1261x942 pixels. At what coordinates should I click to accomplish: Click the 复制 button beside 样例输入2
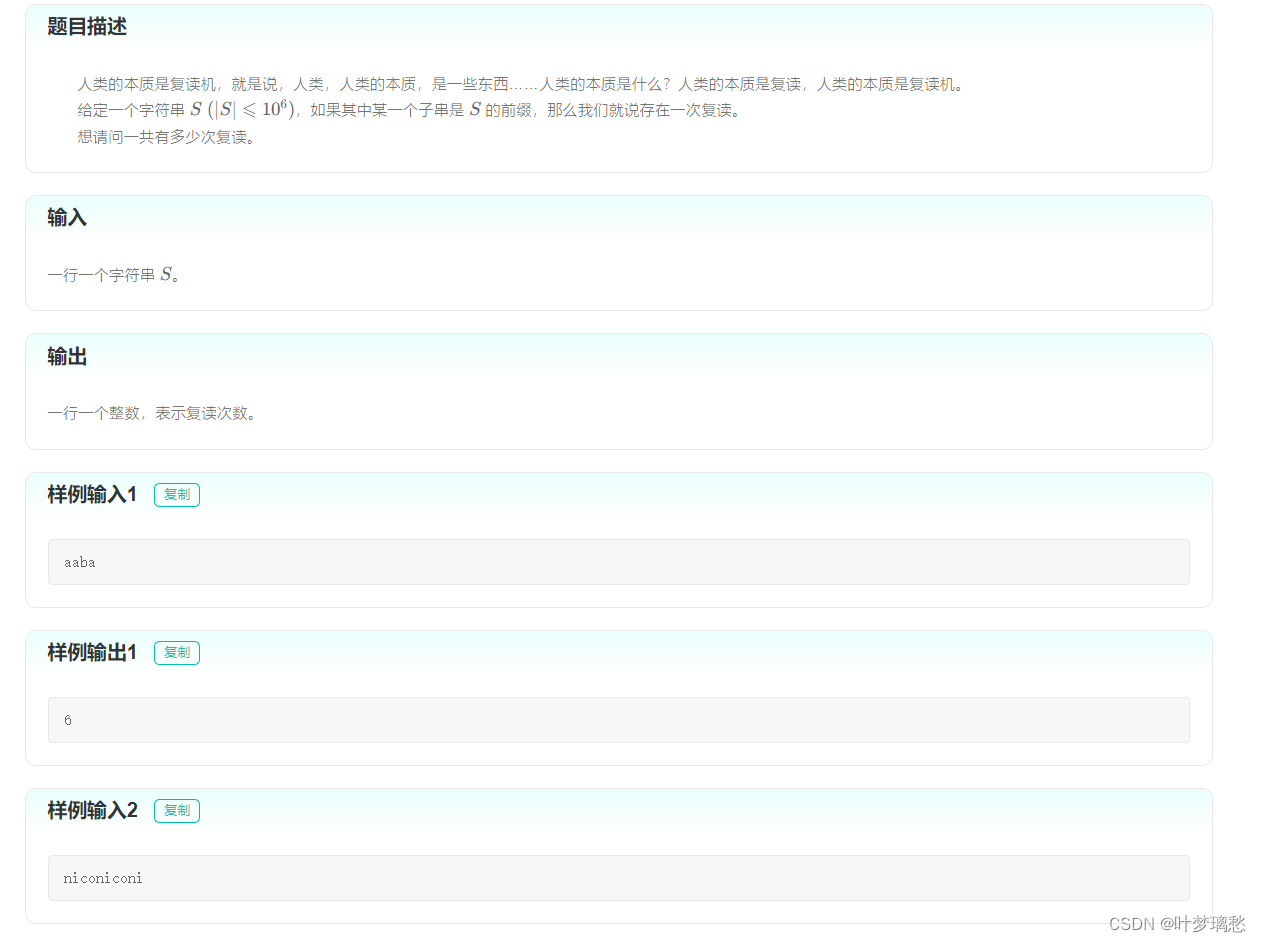click(177, 811)
